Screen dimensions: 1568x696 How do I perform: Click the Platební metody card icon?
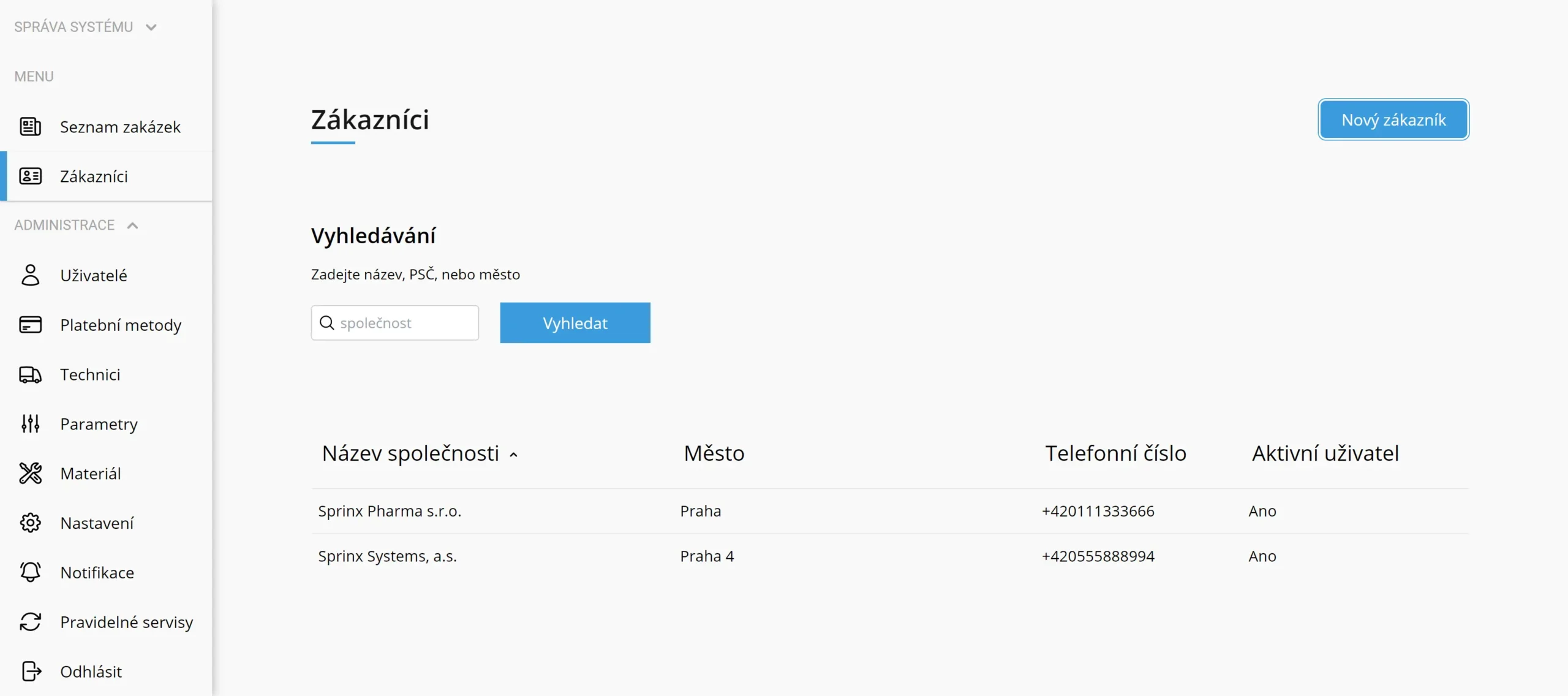(x=30, y=325)
